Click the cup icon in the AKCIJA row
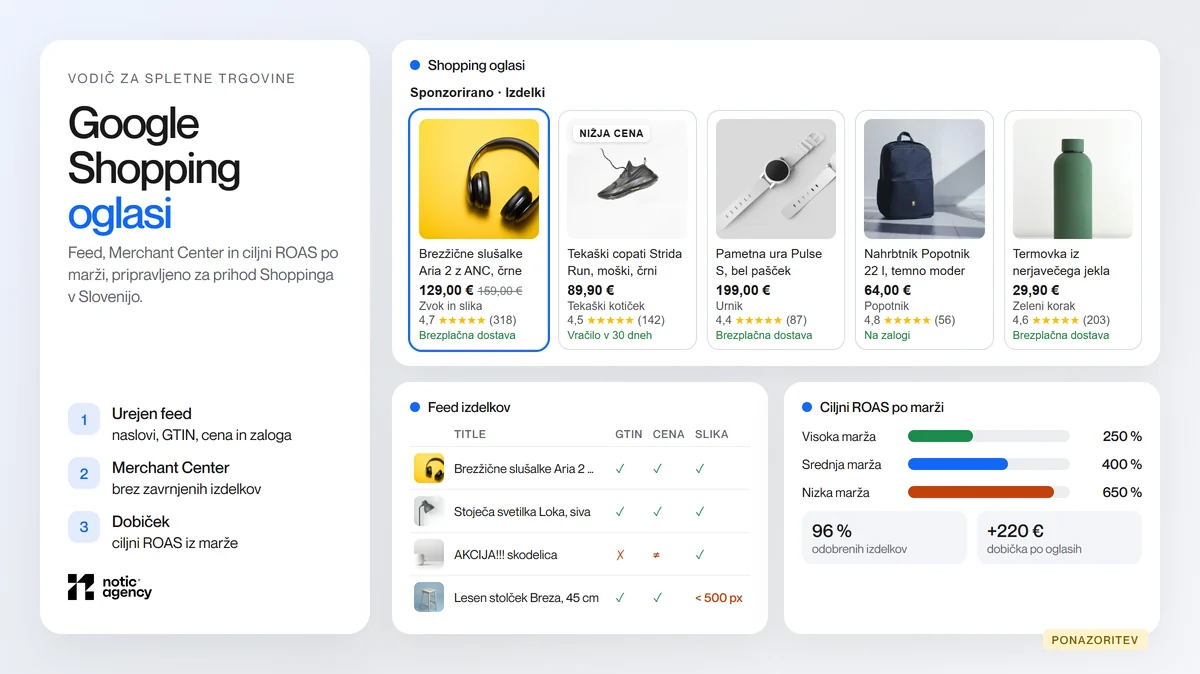Viewport: 1200px width, 674px height. click(429, 554)
